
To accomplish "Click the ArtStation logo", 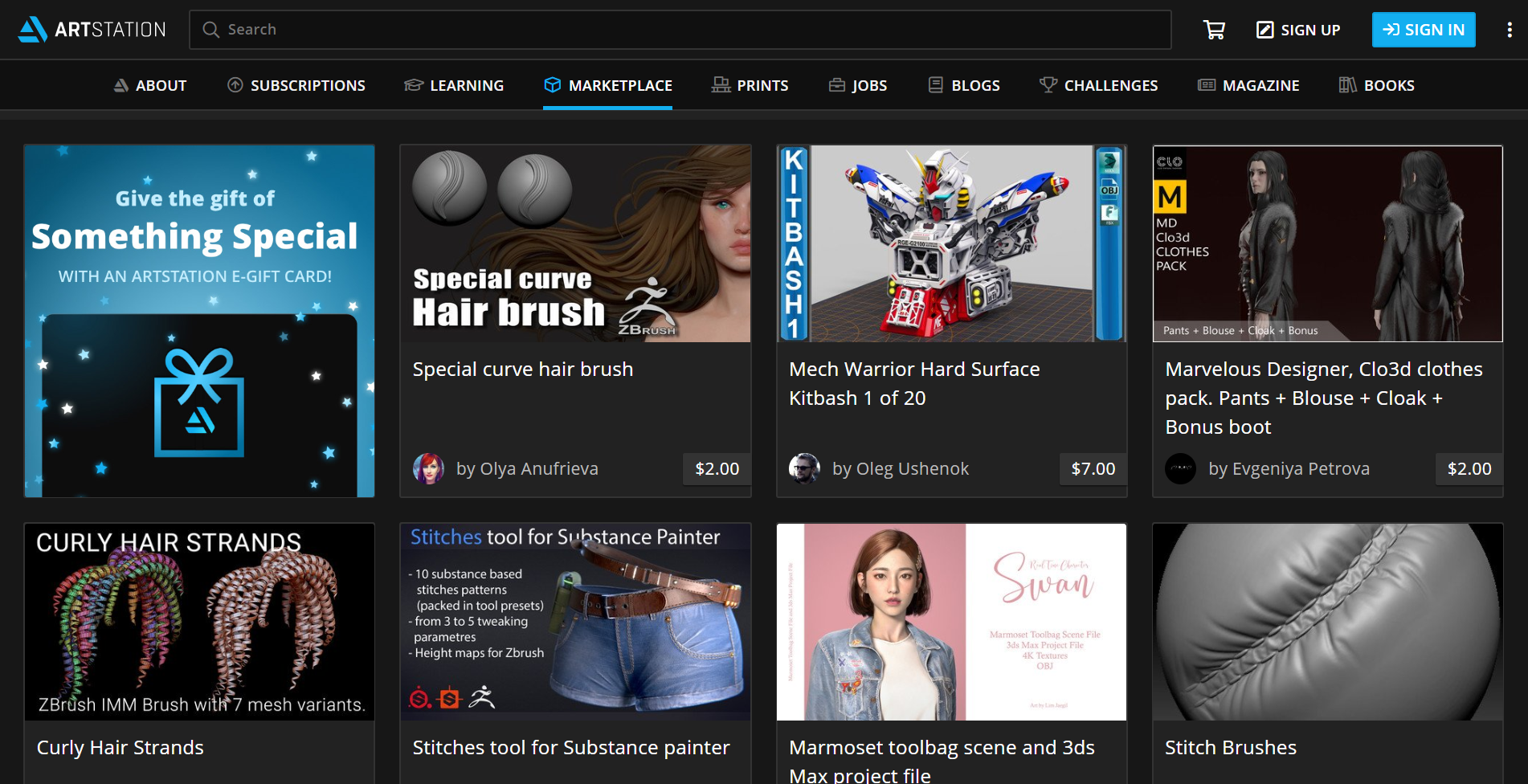I will click(92, 30).
